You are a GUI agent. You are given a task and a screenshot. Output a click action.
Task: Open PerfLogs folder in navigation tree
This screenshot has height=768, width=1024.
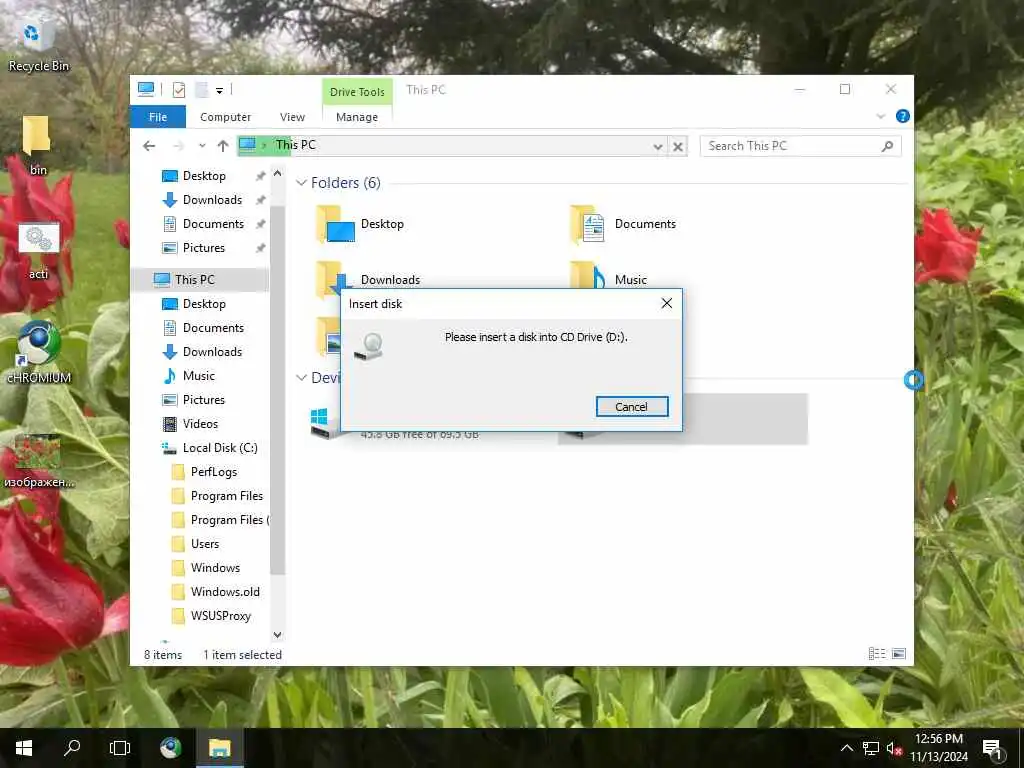point(214,472)
